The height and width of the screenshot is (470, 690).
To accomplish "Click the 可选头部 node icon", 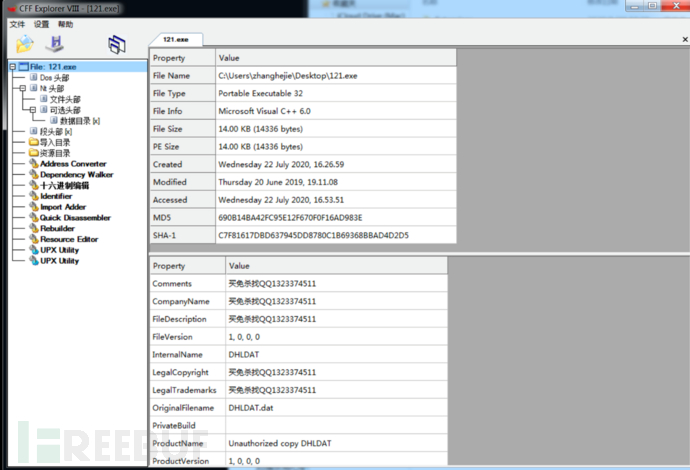I will 44,110.
